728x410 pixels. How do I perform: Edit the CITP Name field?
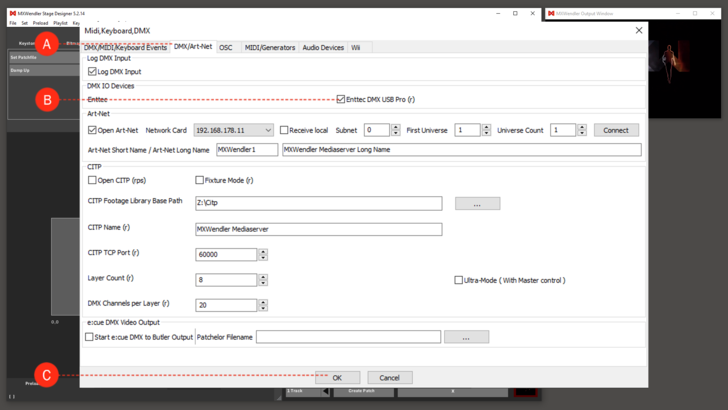pos(318,229)
